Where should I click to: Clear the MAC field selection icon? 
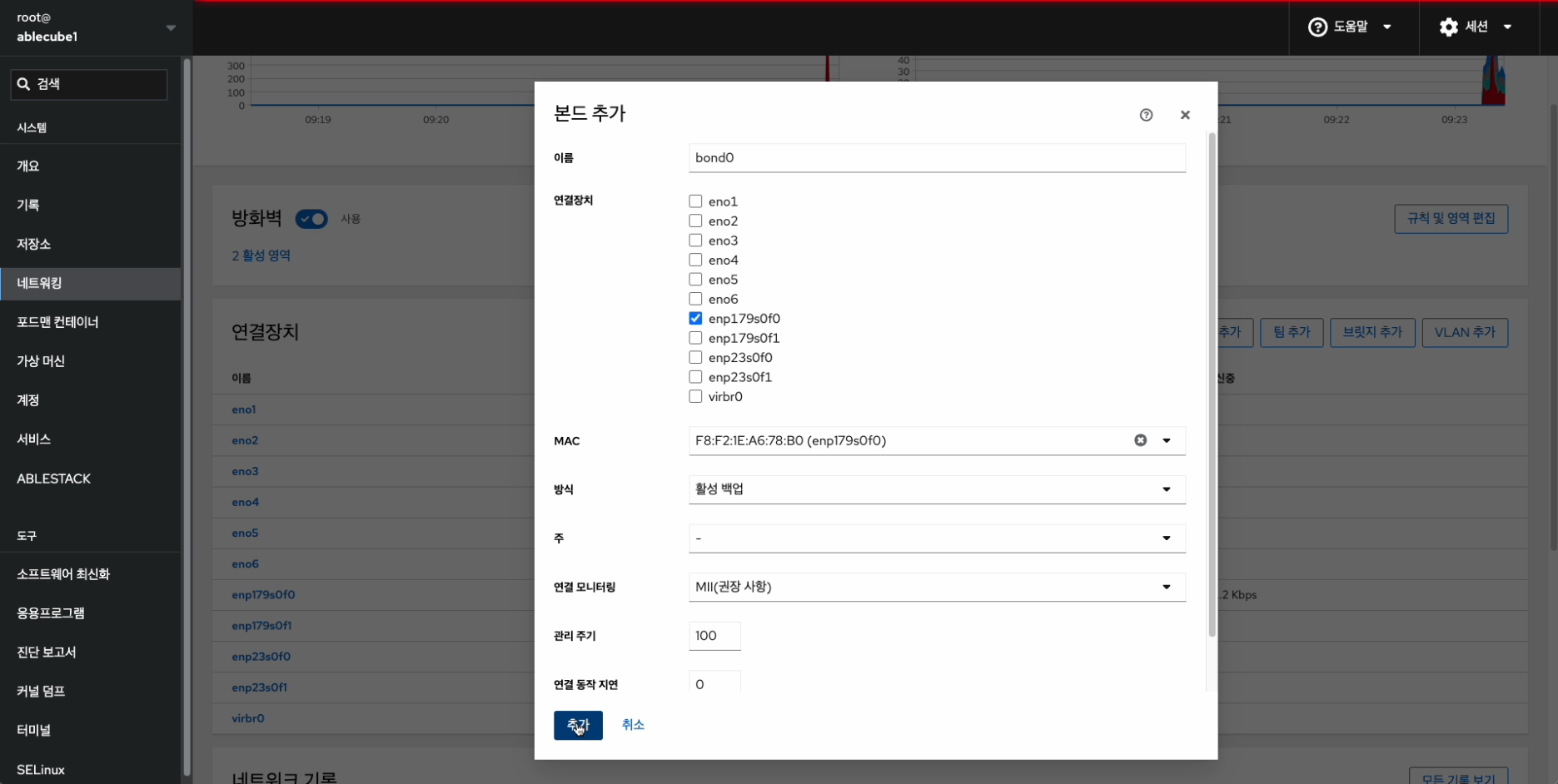(1140, 440)
